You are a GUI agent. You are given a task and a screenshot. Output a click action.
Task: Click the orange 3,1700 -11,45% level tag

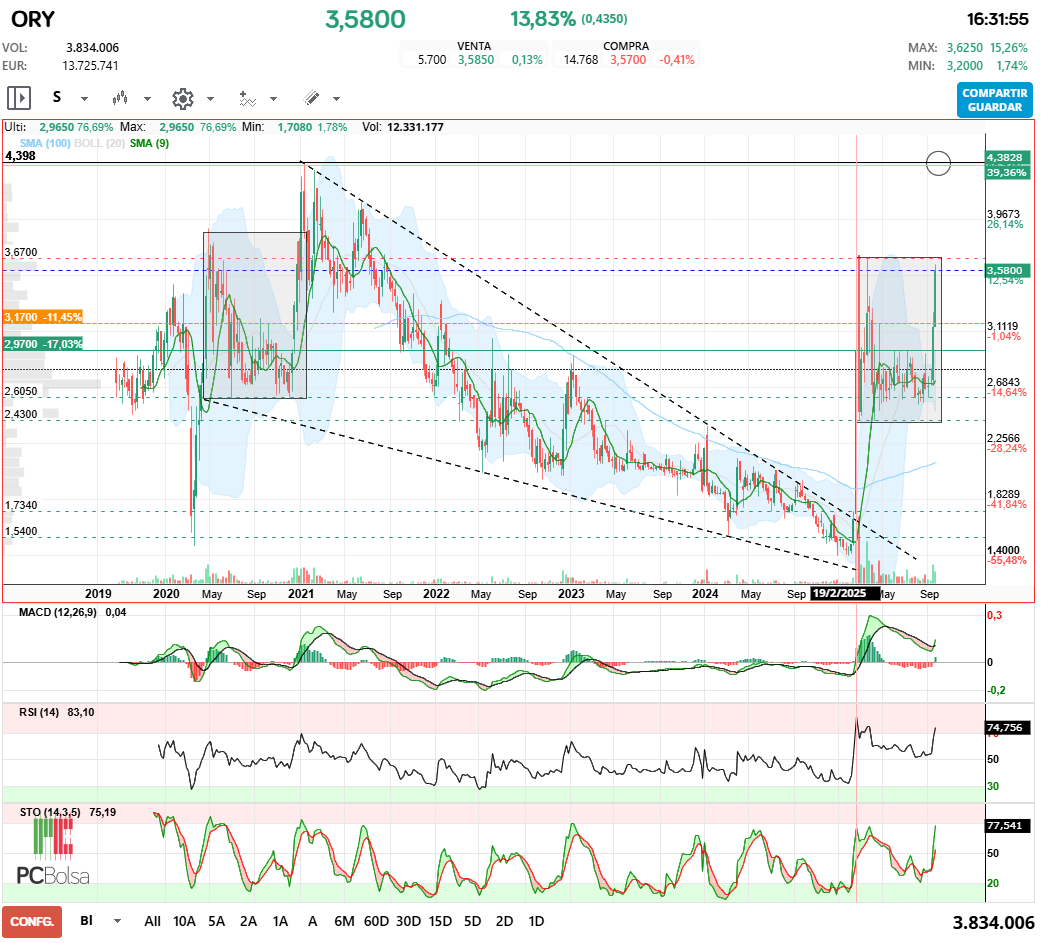click(x=43, y=317)
